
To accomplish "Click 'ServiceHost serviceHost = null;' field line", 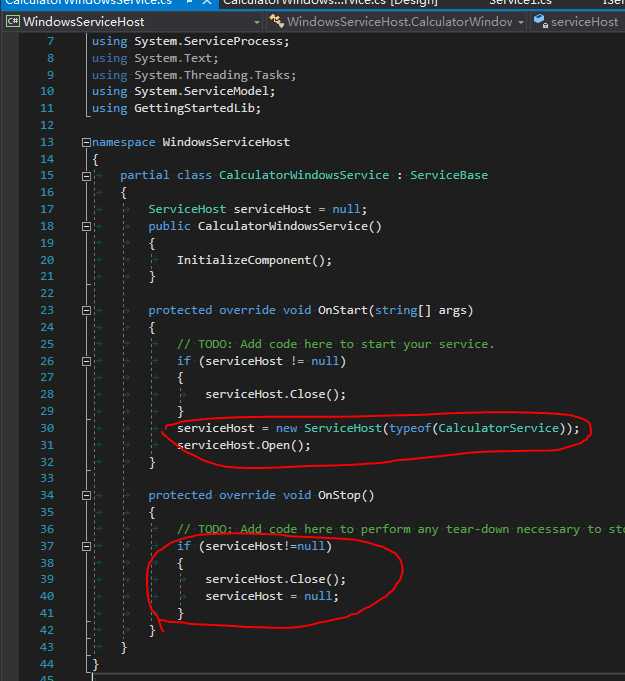I will 258,209.
